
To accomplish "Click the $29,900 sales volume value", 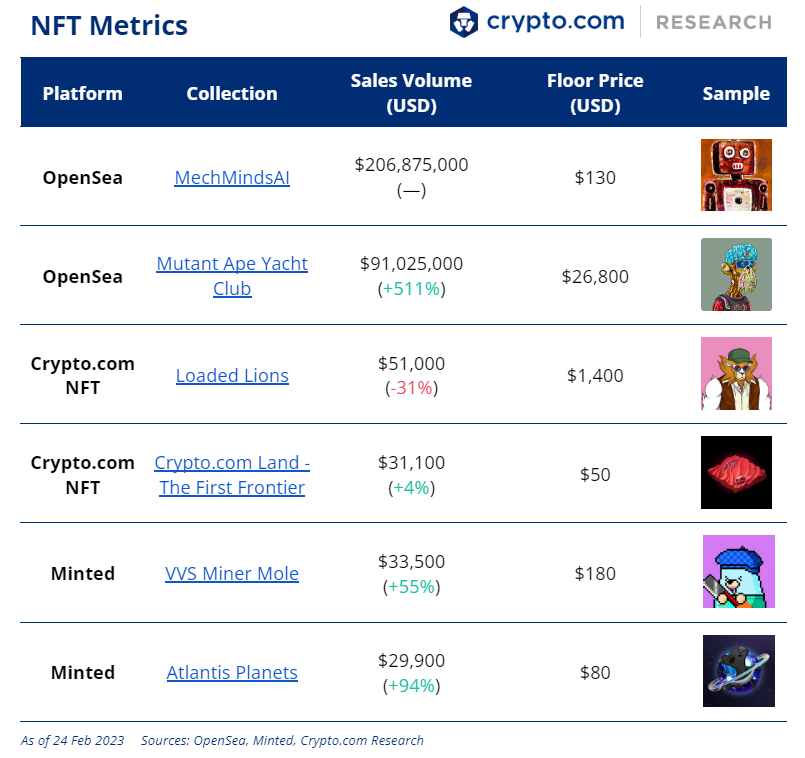I will (x=411, y=660).
